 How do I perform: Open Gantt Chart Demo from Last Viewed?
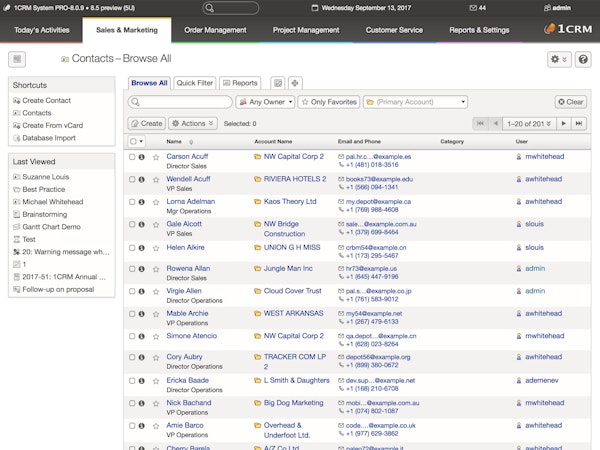pyautogui.click(x=51, y=227)
